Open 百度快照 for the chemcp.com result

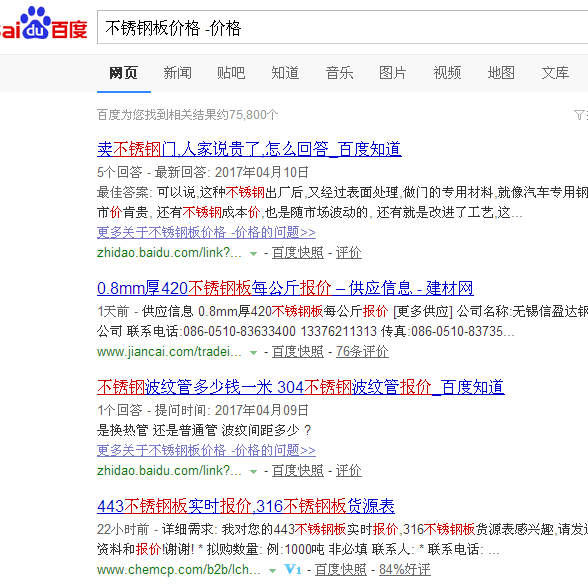tap(340, 570)
